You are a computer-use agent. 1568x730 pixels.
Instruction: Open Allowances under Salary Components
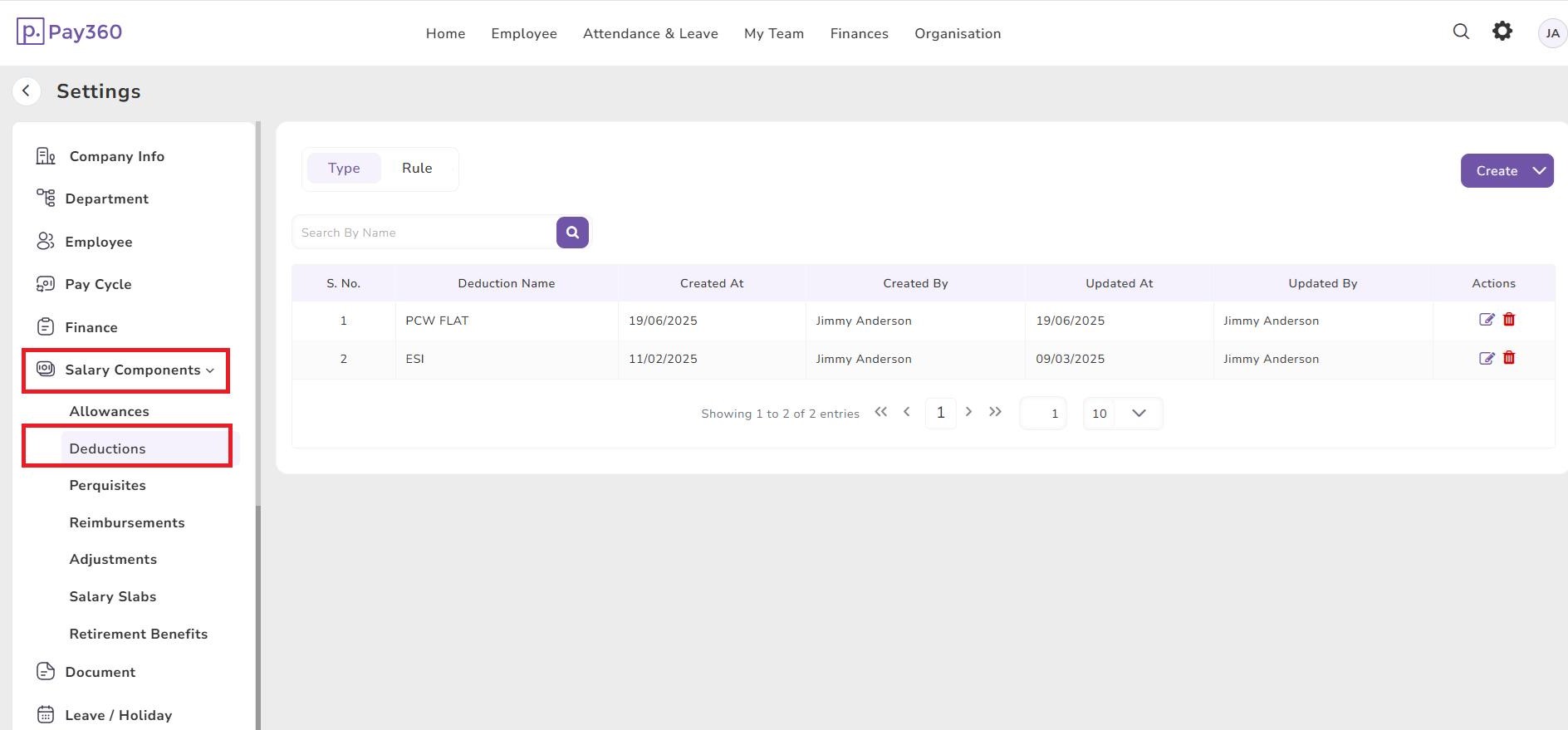coord(109,411)
